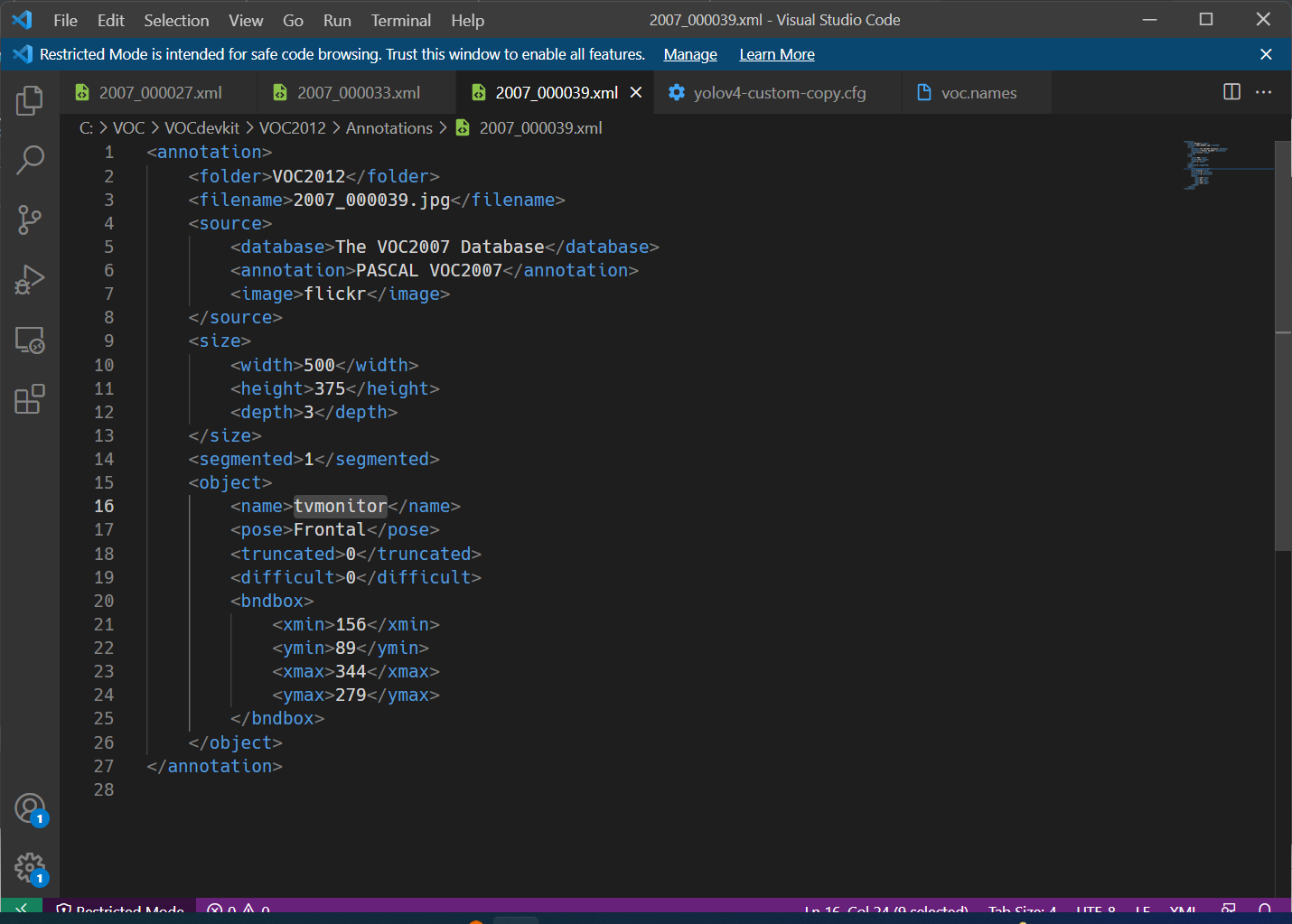Viewport: 1292px width, 924px height.
Task: Open the Source Control view
Action: (x=30, y=219)
